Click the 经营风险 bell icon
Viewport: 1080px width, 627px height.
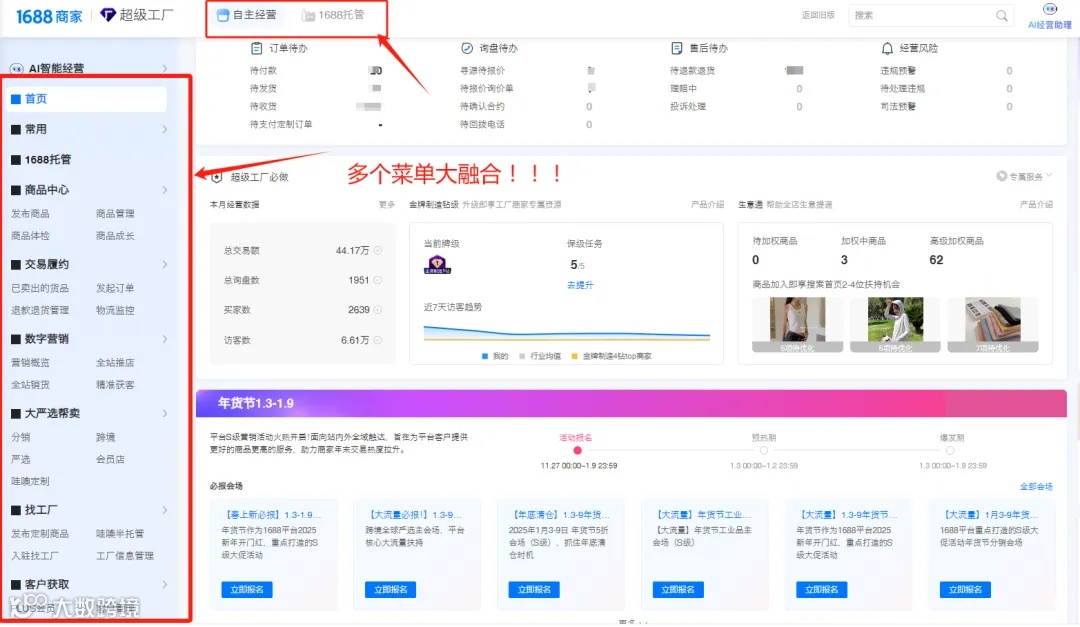887,48
